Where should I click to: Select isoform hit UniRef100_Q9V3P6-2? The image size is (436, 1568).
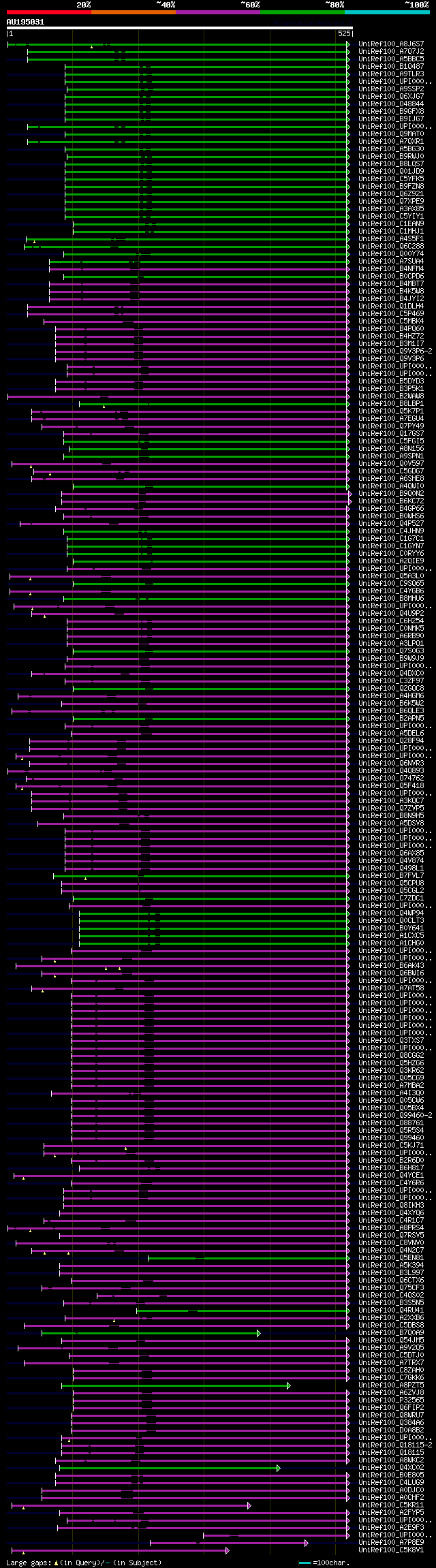click(395, 351)
